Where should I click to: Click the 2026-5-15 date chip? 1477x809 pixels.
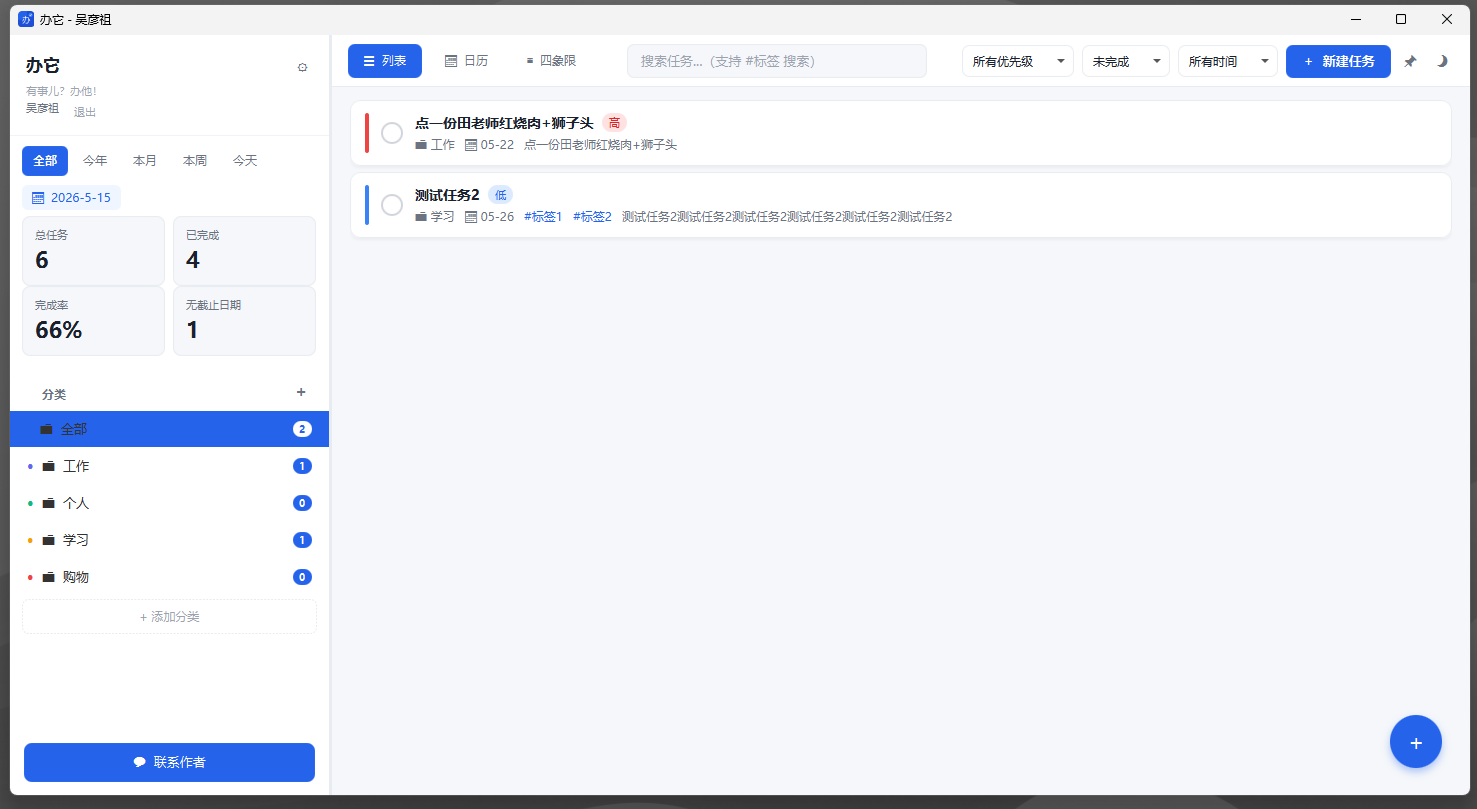coord(71,198)
